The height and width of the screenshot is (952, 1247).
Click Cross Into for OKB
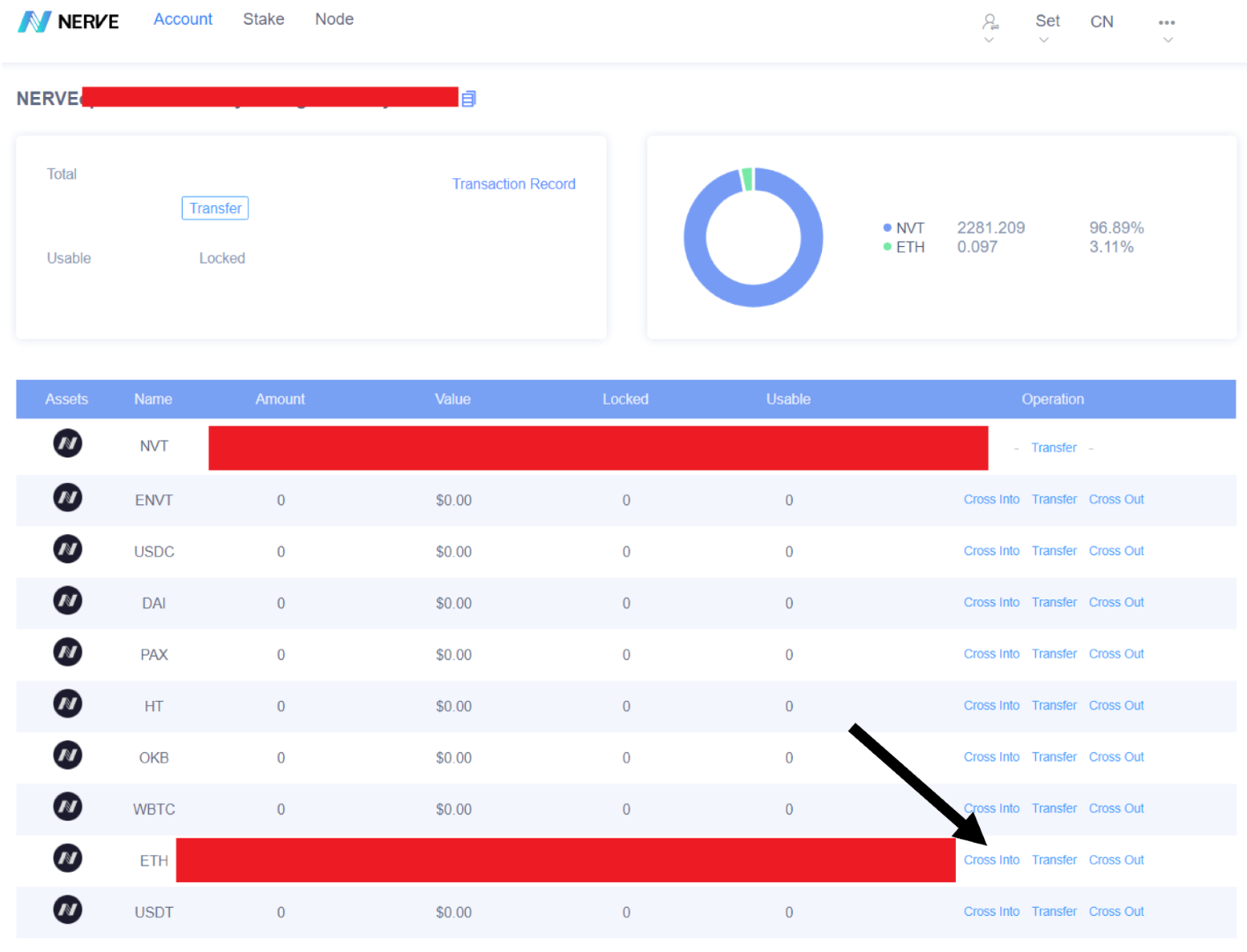(991, 757)
